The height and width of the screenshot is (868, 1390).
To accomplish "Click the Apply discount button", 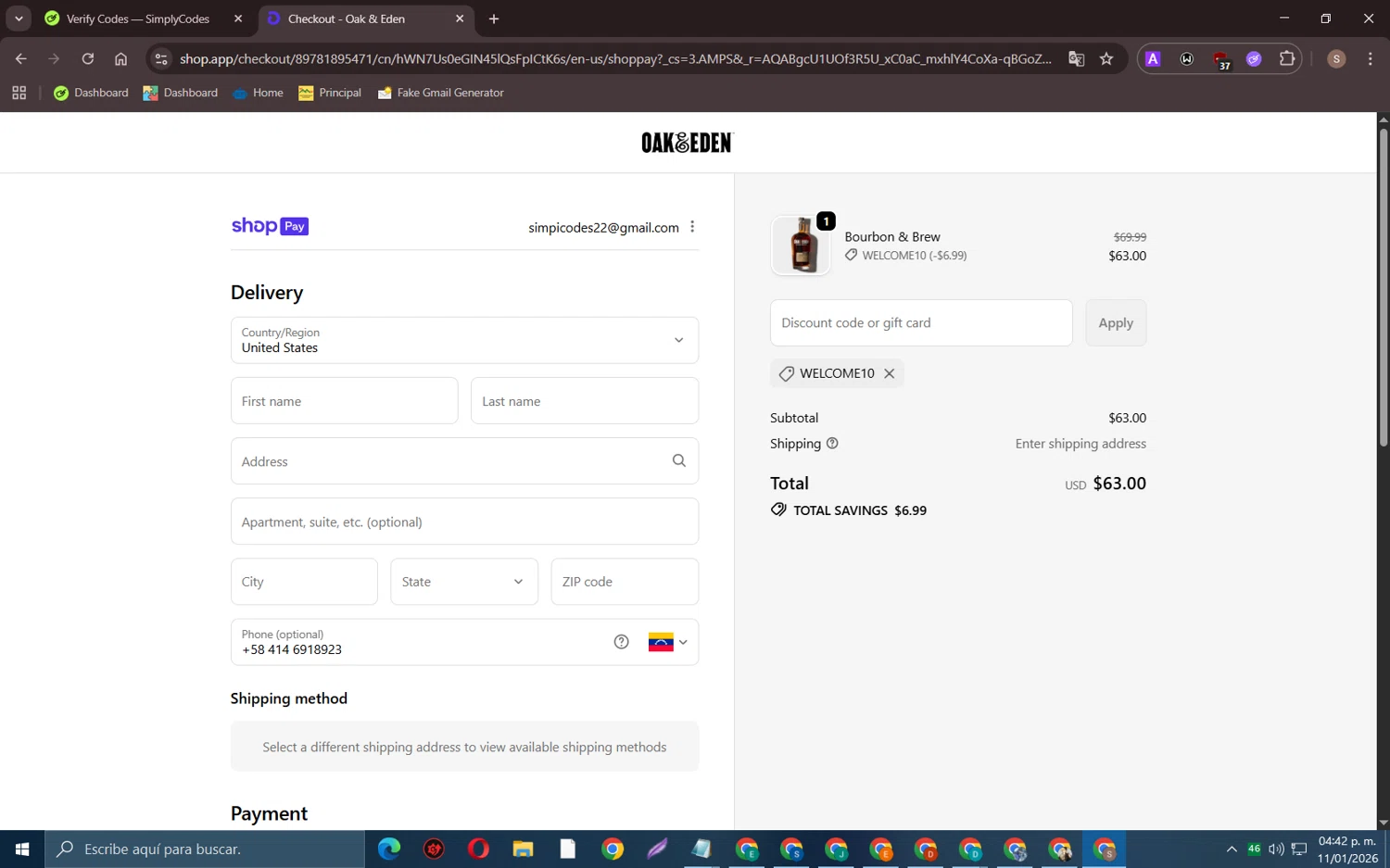I will 1116,322.
